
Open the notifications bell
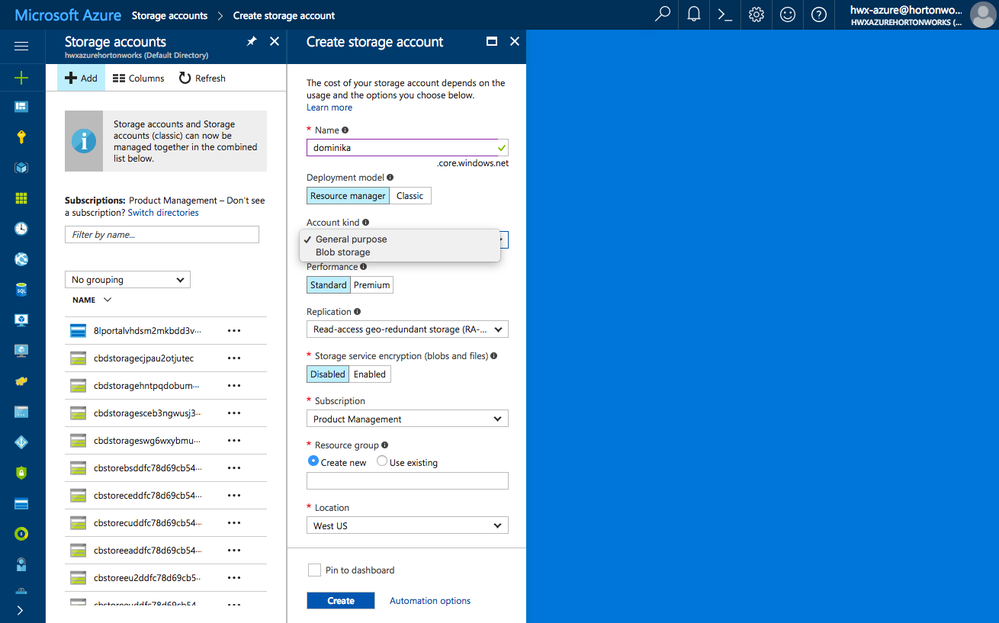tap(694, 15)
